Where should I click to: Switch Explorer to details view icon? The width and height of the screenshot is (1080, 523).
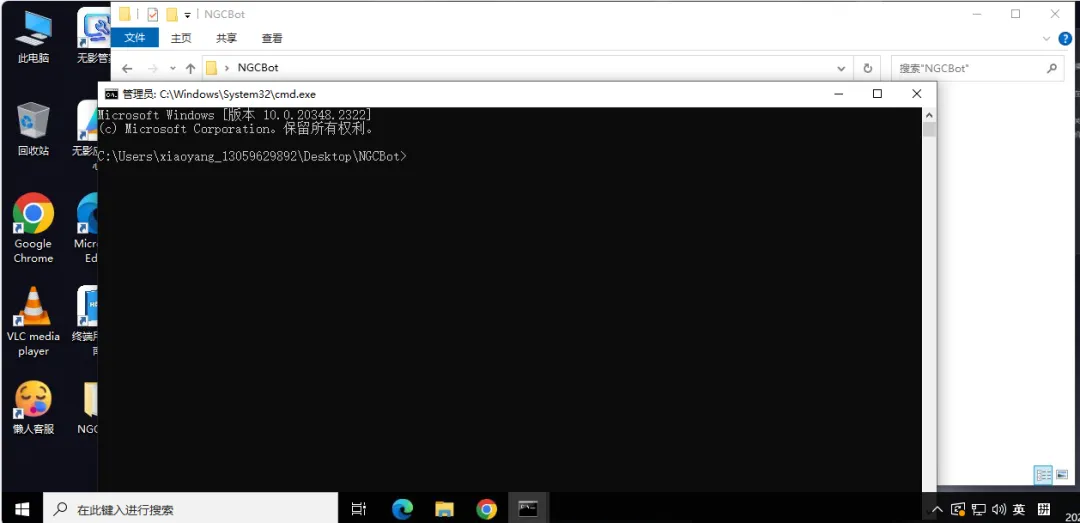click(x=1043, y=475)
